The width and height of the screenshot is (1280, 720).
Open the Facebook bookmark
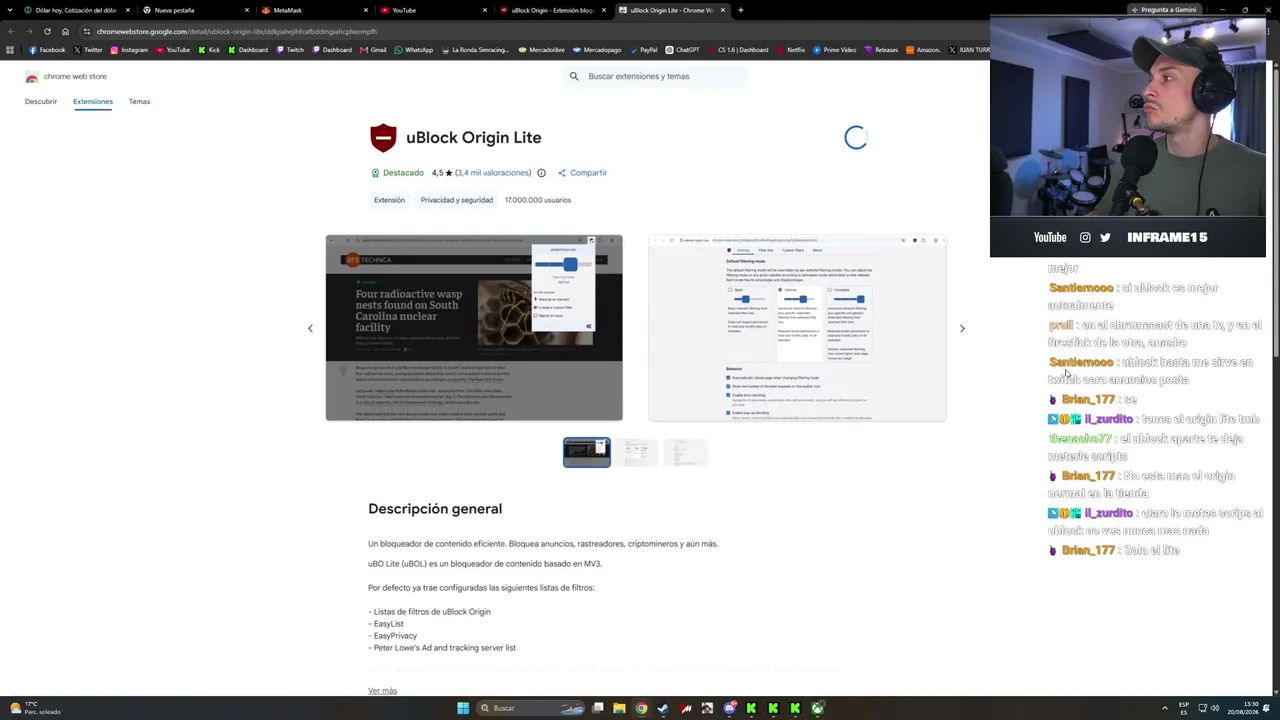tap(47, 50)
